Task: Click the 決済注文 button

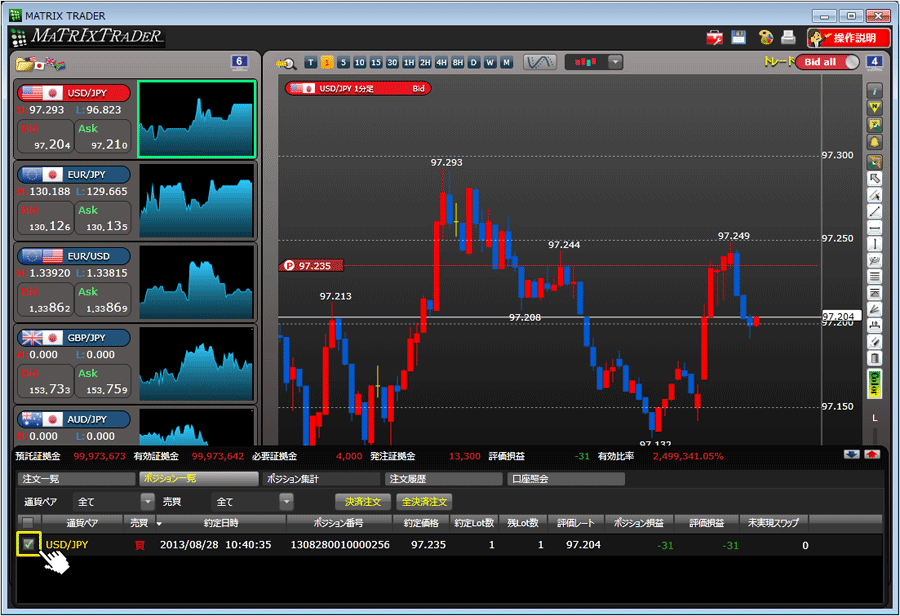Action: point(363,502)
